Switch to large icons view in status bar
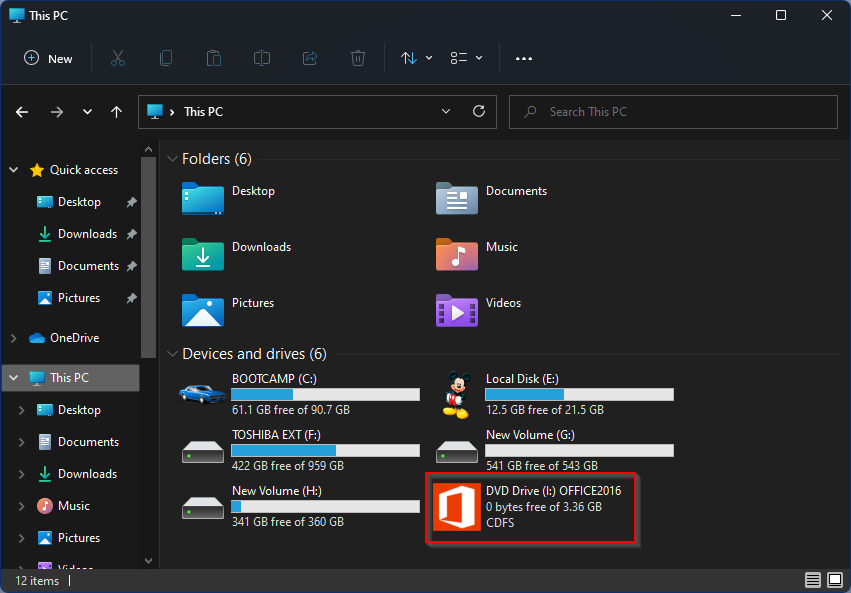Image resolution: width=851 pixels, height=593 pixels. pos(834,580)
